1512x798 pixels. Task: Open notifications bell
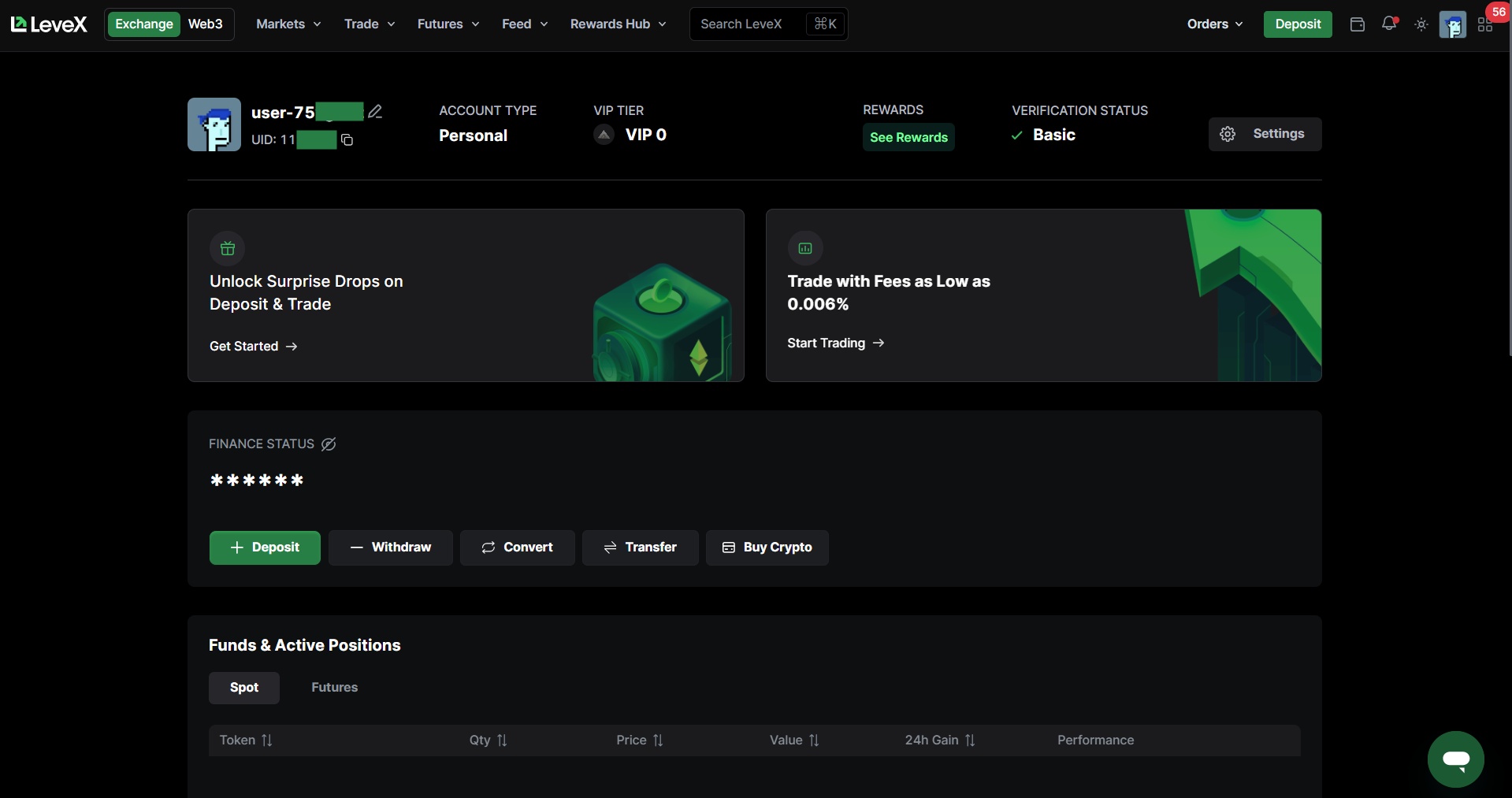[1389, 24]
